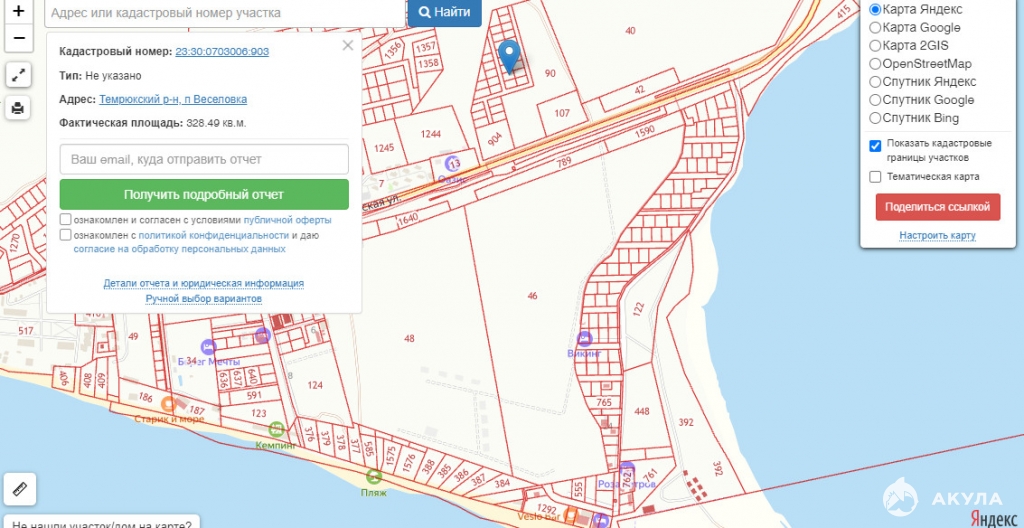Select Спутник Google radio option
1024x528 pixels.
(875, 100)
